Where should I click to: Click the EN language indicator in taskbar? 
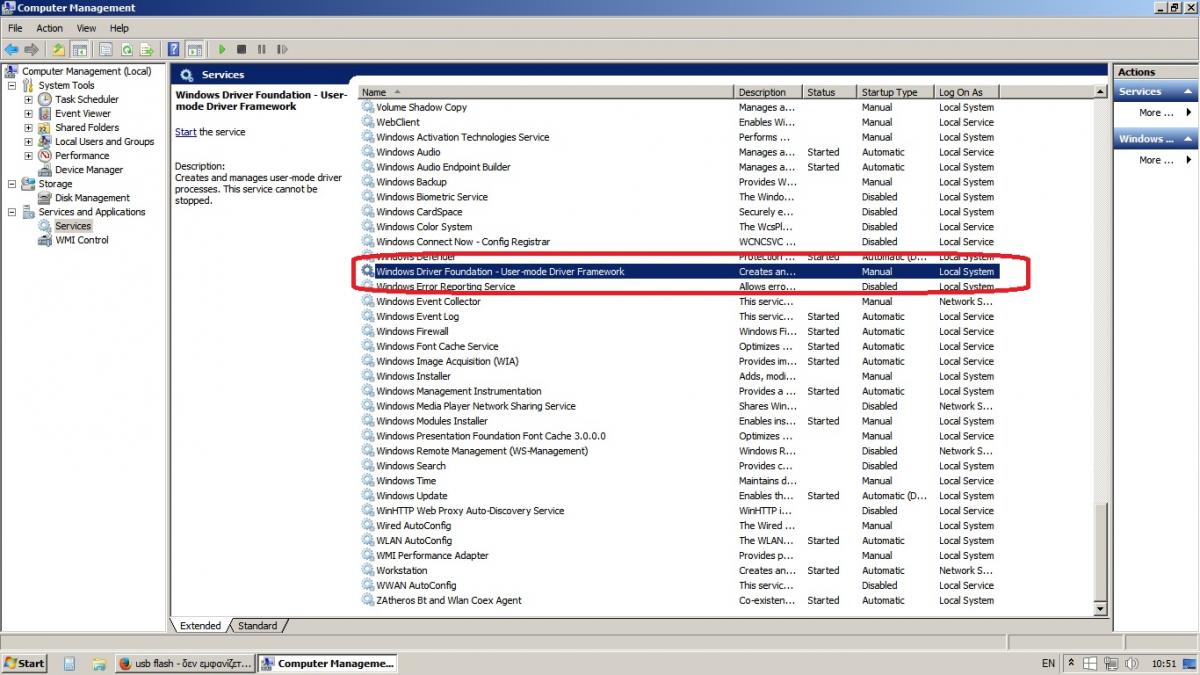pyautogui.click(x=1048, y=663)
